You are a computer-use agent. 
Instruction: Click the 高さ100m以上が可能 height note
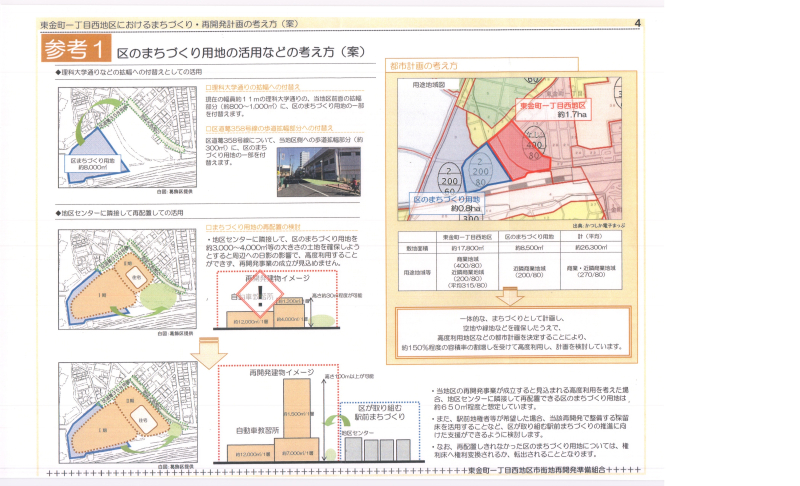349,376
